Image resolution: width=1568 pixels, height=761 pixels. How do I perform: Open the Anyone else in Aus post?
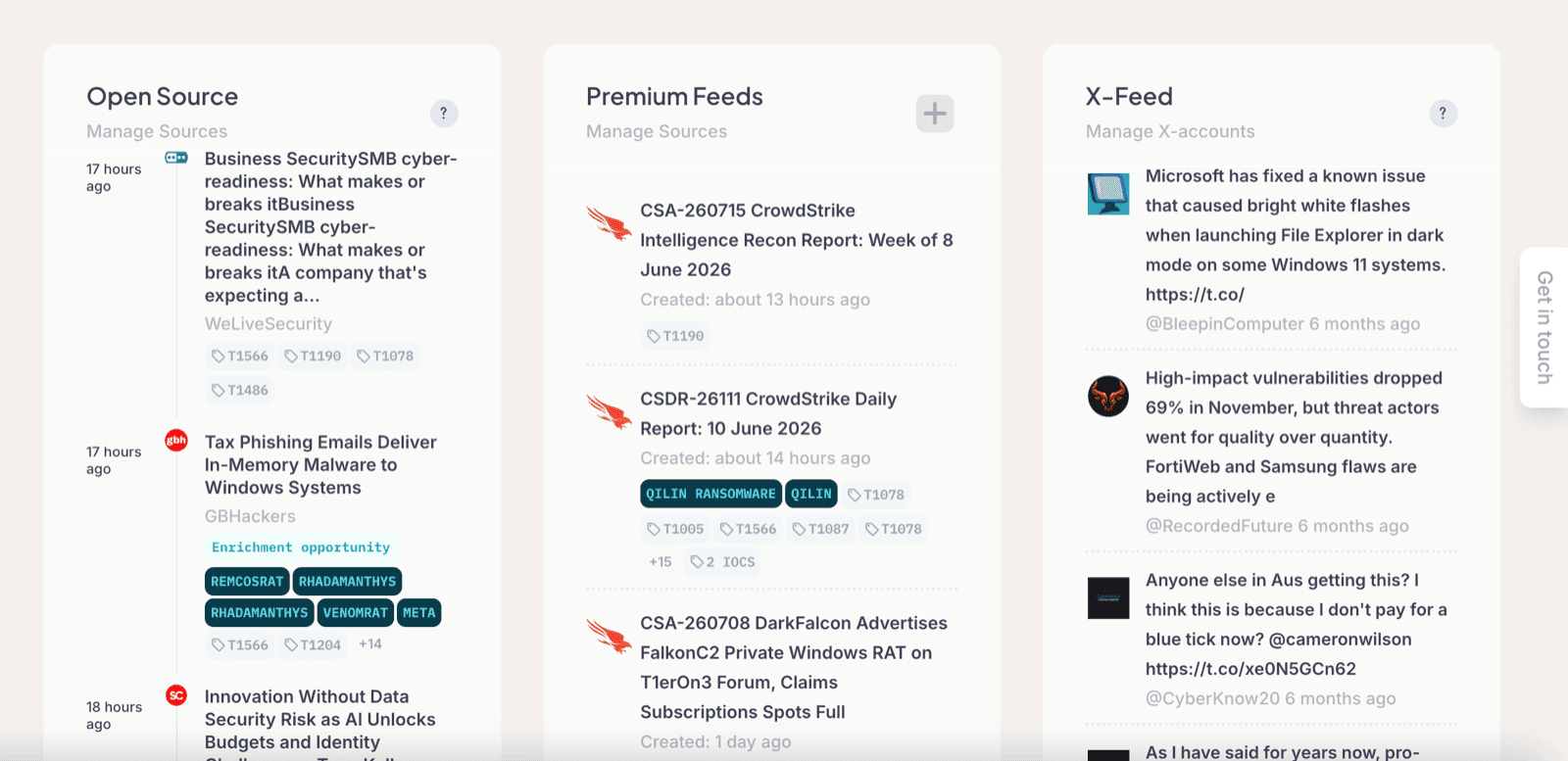pos(1297,624)
